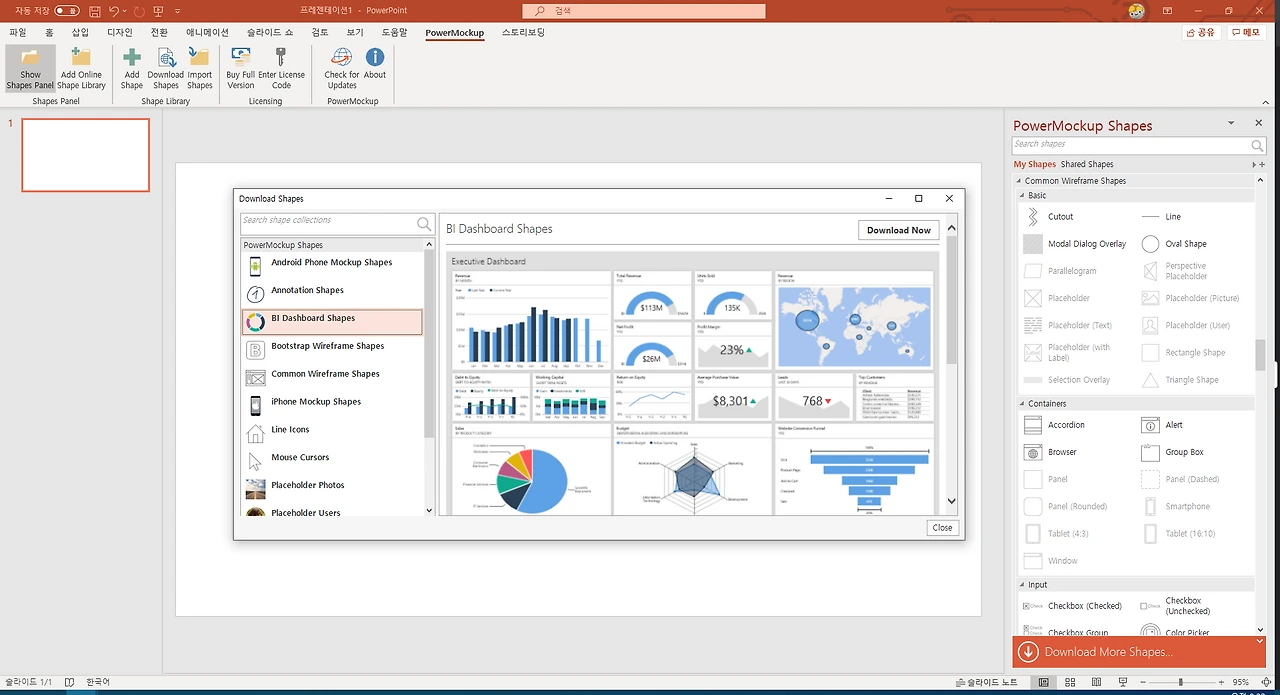Select the Cutout shape
This screenshot has width=1280, height=695.
(1049, 216)
